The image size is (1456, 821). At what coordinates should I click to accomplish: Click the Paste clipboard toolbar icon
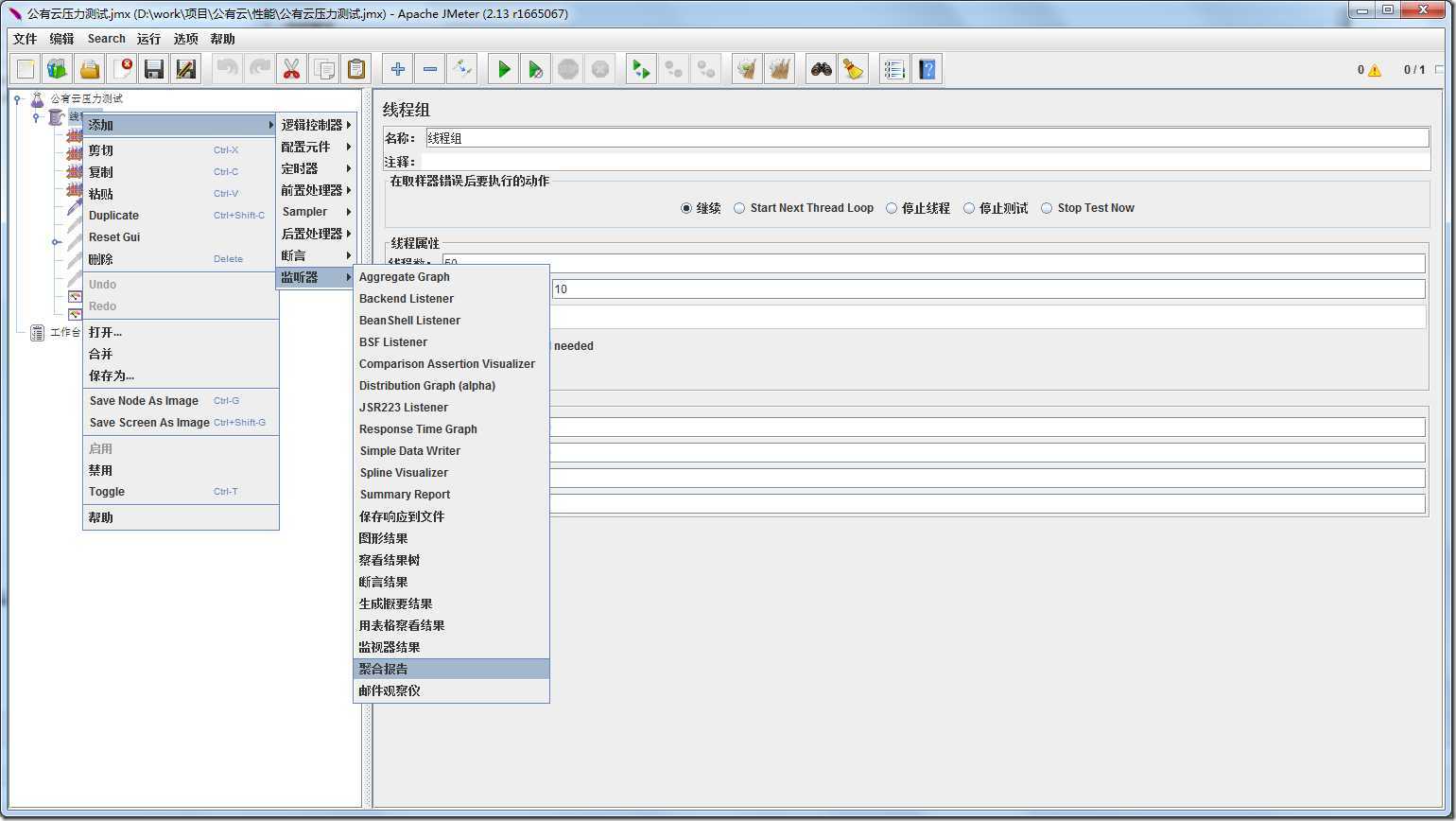point(356,69)
